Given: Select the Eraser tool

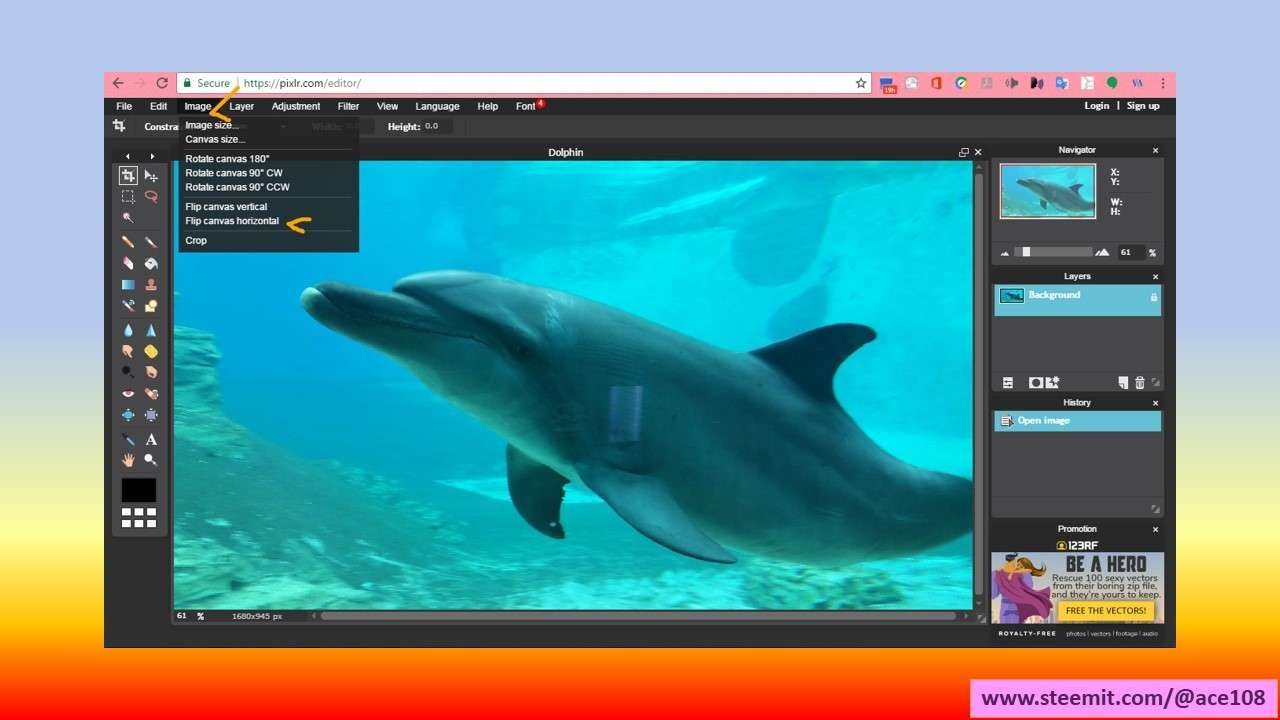Looking at the screenshot, I should (128, 263).
